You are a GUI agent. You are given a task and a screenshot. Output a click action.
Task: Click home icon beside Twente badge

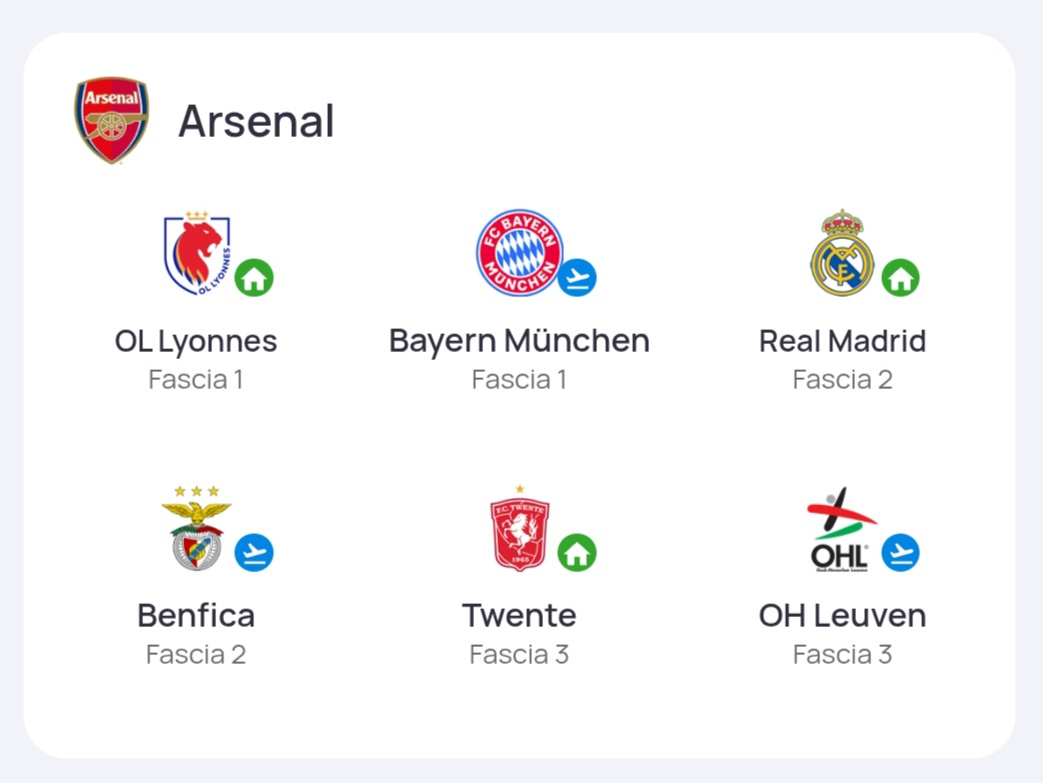click(x=577, y=552)
